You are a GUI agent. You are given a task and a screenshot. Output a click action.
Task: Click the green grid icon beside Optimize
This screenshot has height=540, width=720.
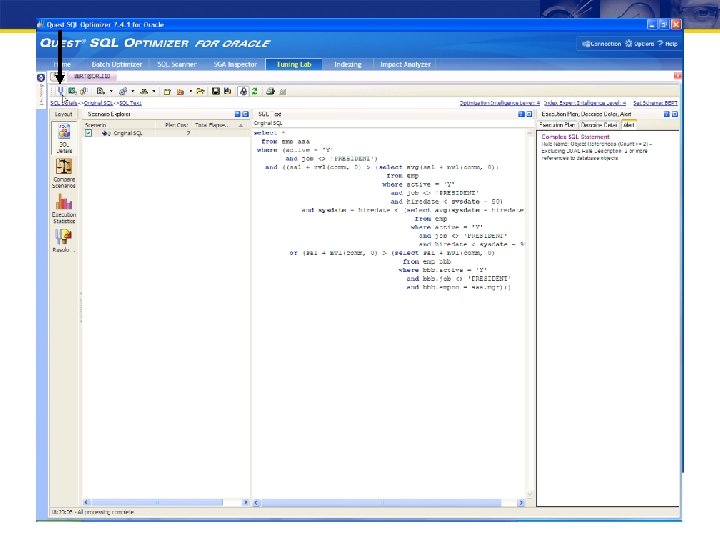pyautogui.click(x=72, y=91)
